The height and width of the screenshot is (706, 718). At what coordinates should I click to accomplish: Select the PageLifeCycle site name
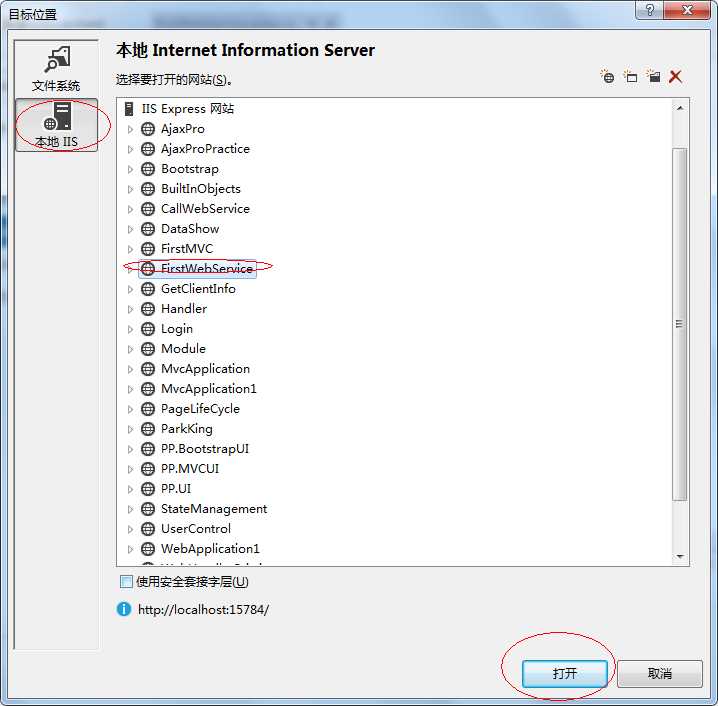click(200, 409)
